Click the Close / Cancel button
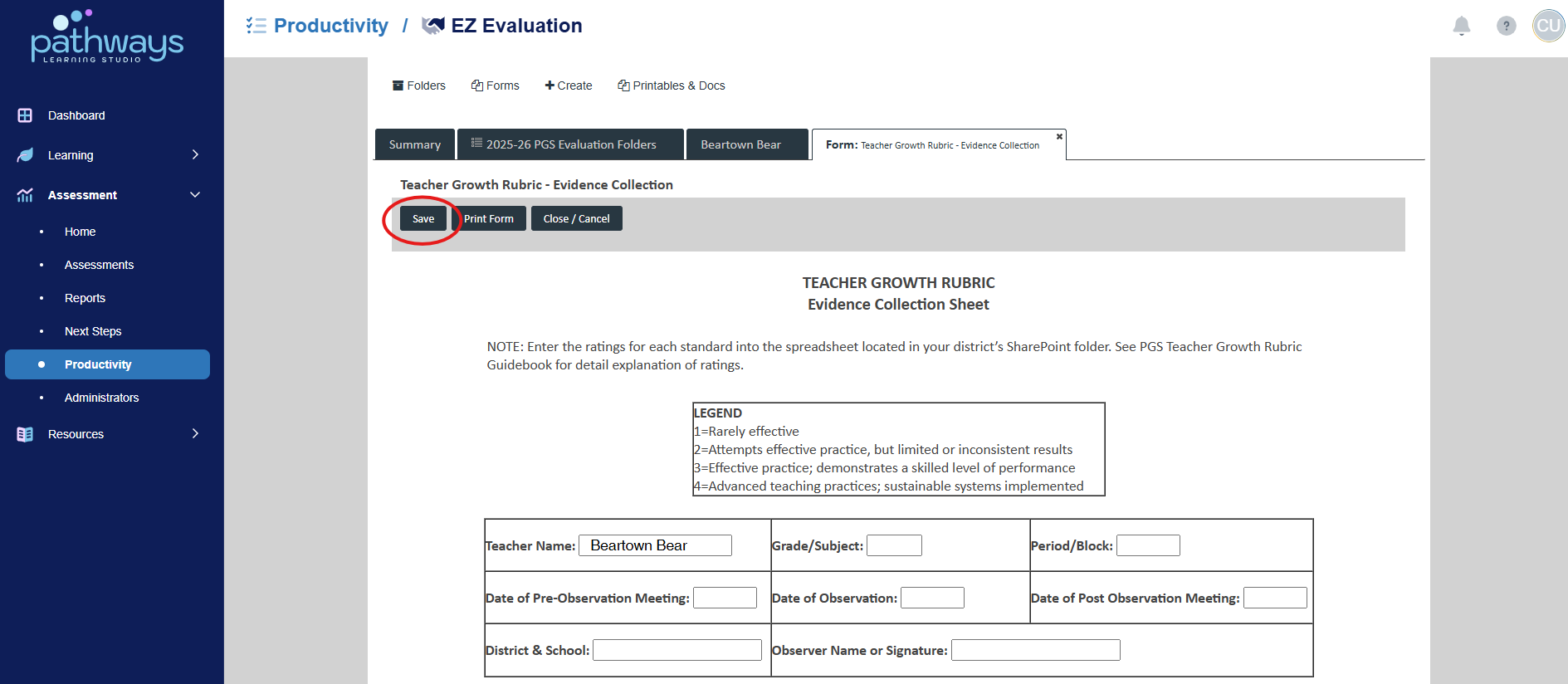This screenshot has height=684, width=1568. coord(577,218)
